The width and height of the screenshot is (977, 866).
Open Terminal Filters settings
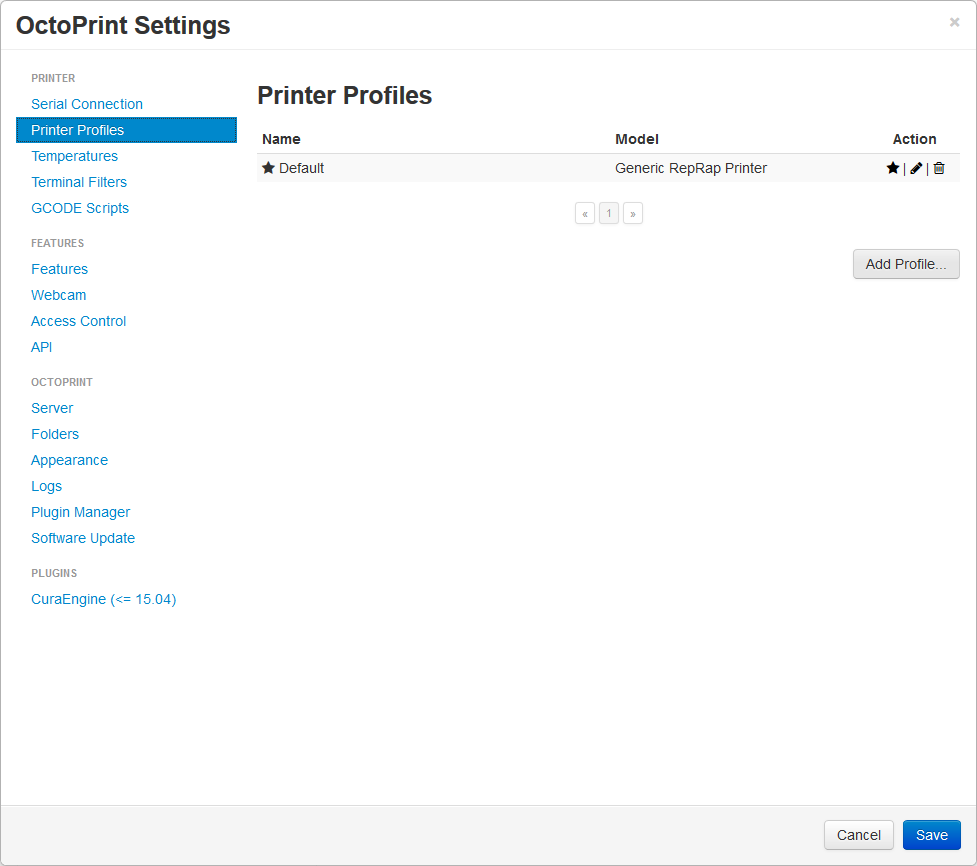pos(79,183)
